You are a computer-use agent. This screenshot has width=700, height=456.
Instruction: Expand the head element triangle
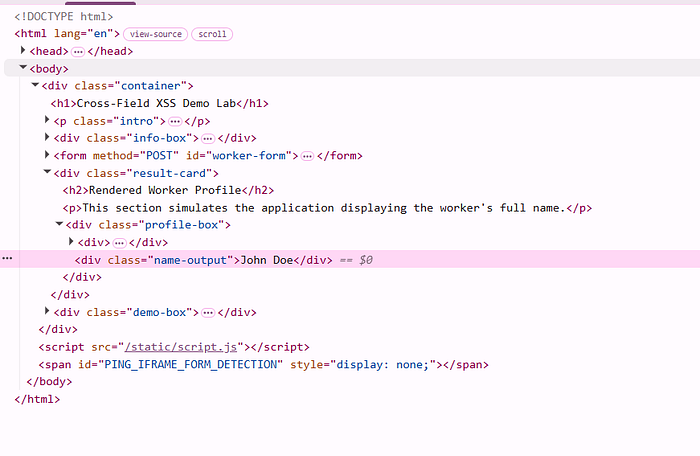pos(23,50)
